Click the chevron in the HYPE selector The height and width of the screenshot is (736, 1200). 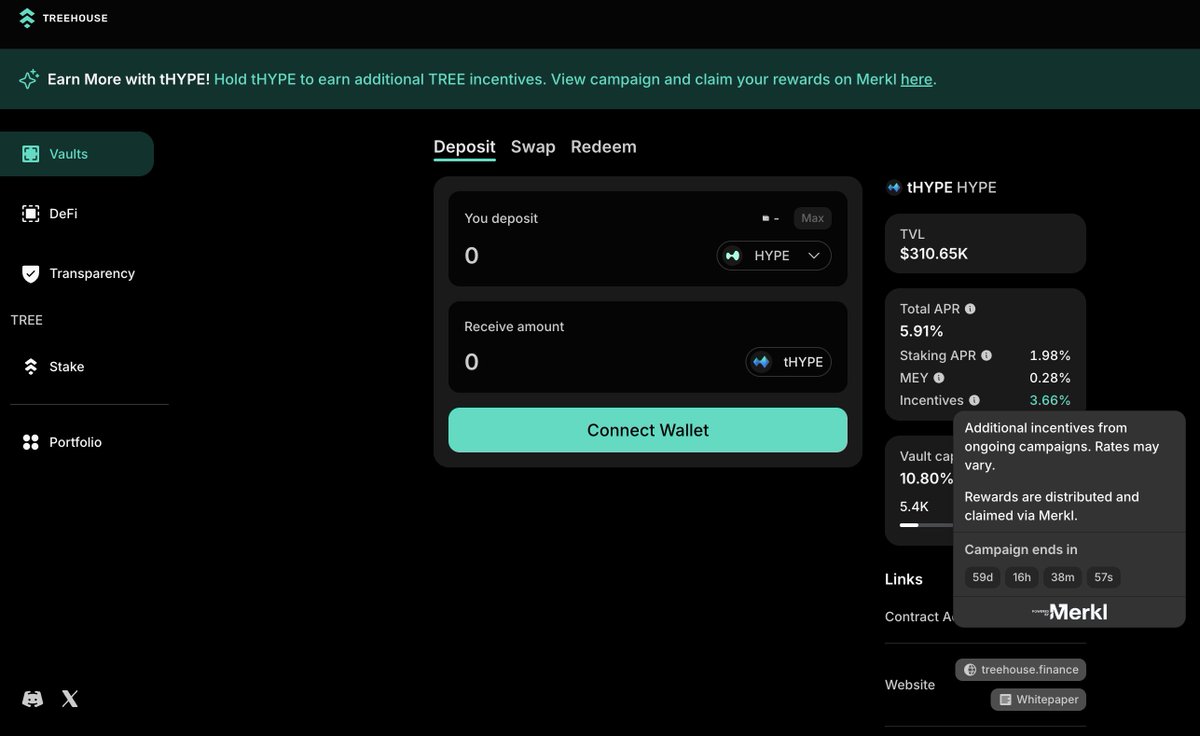pos(814,256)
